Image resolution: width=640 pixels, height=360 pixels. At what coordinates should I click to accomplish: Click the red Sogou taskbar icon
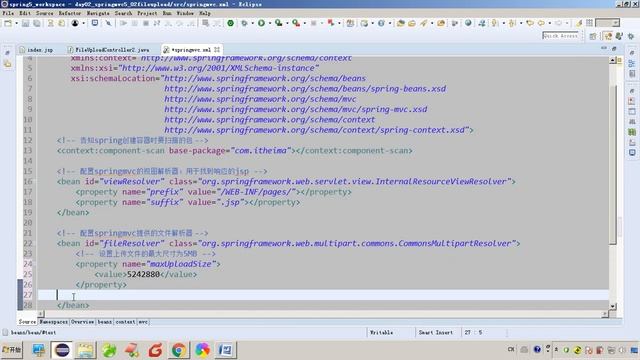click(156, 350)
